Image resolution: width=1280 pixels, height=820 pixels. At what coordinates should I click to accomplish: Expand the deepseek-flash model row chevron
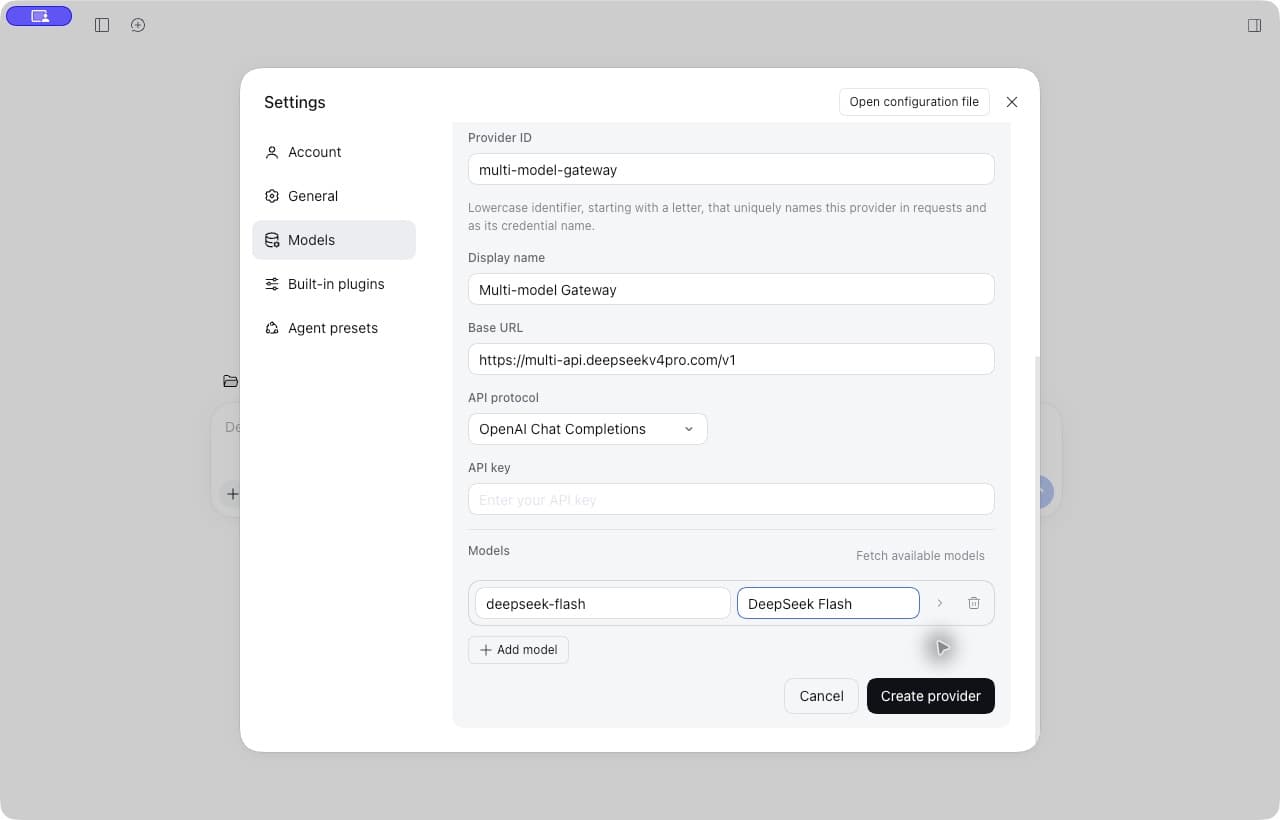click(x=940, y=603)
